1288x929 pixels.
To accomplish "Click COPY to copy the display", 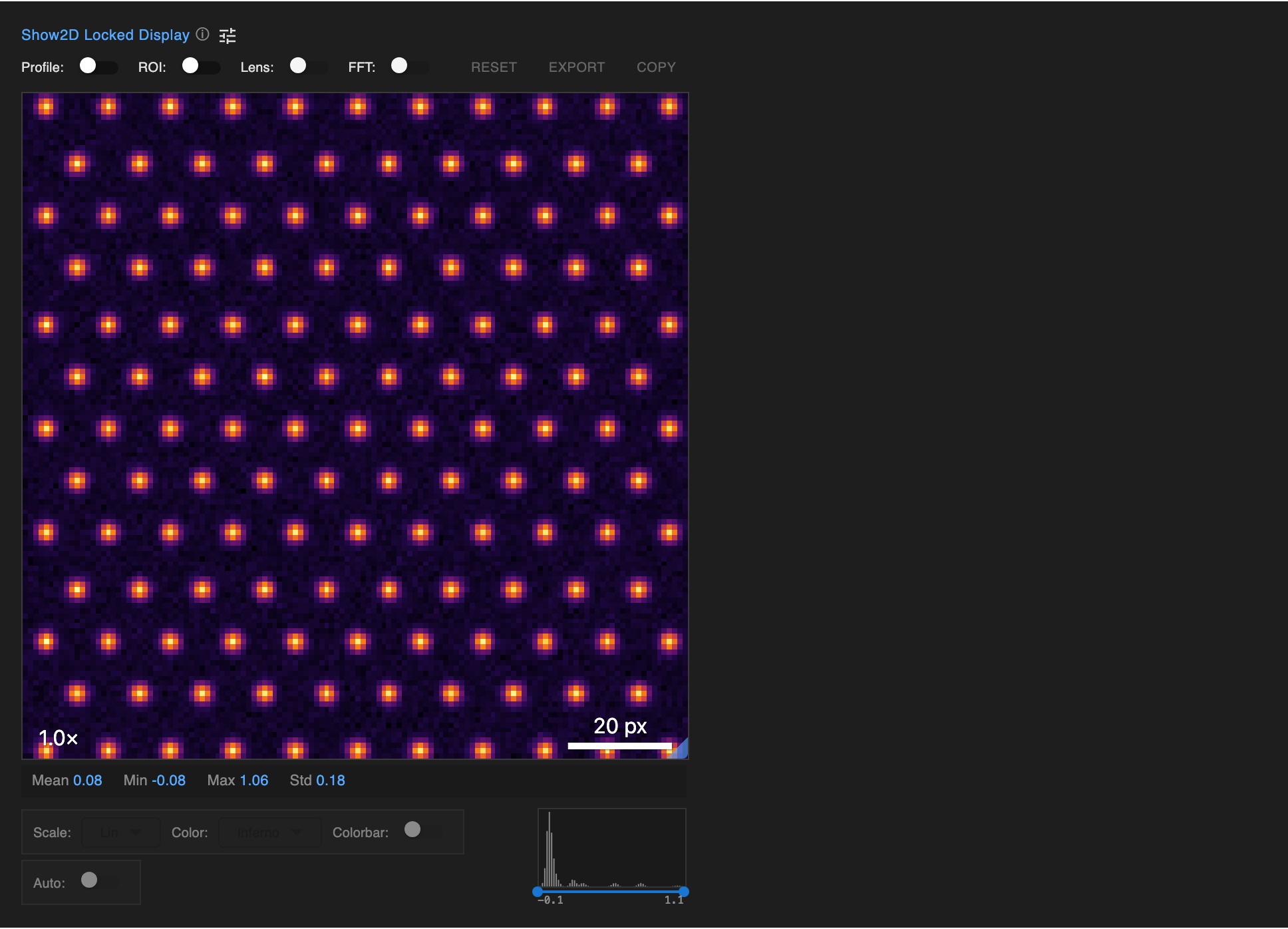I will pyautogui.click(x=655, y=67).
